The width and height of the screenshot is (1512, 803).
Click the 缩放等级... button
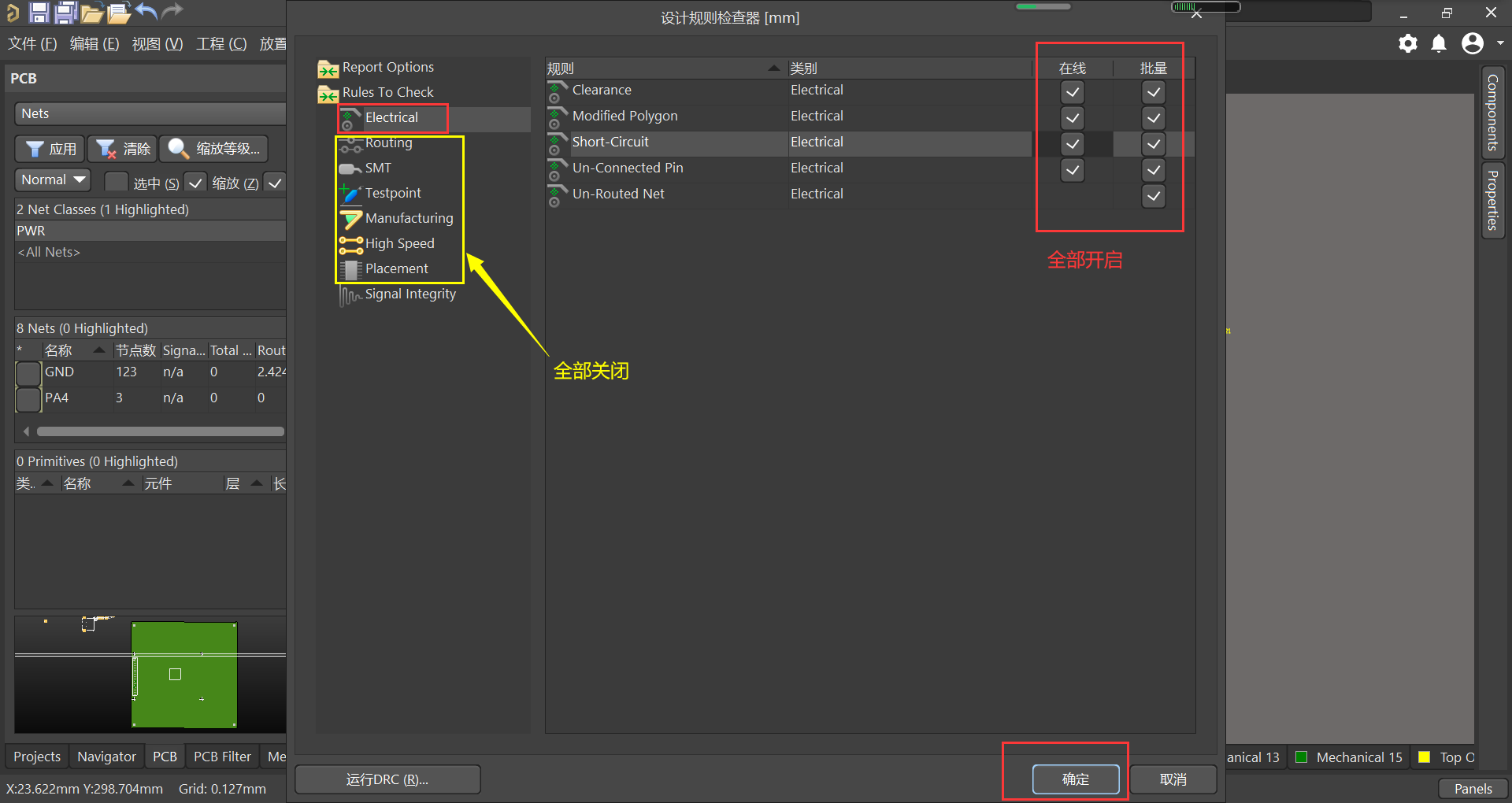click(213, 149)
